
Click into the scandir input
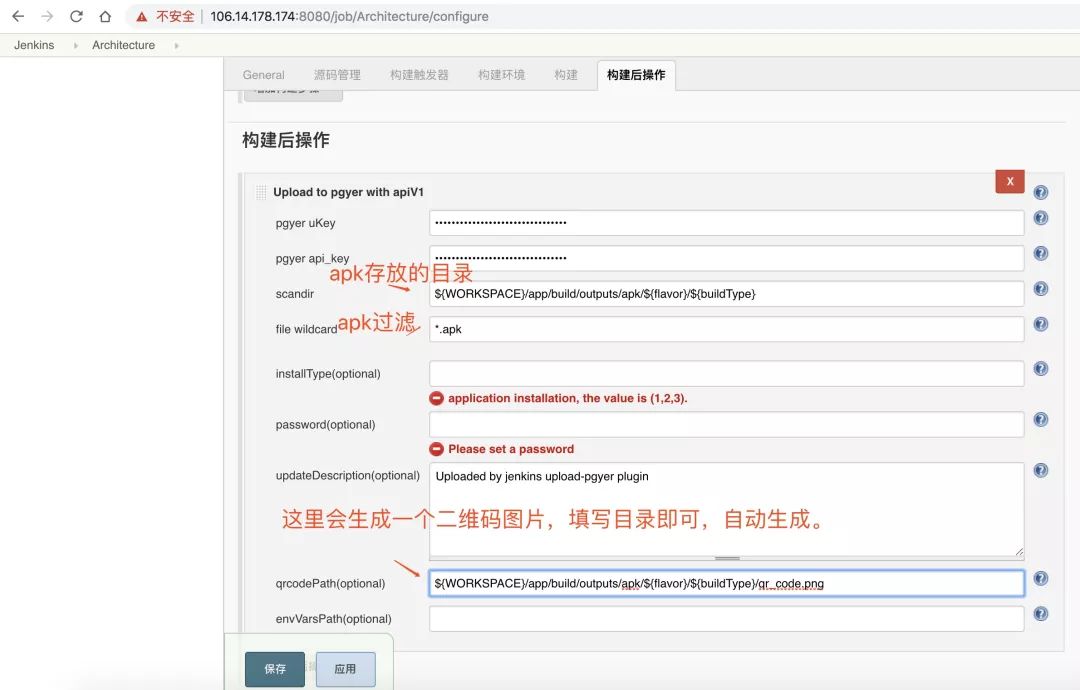point(726,293)
